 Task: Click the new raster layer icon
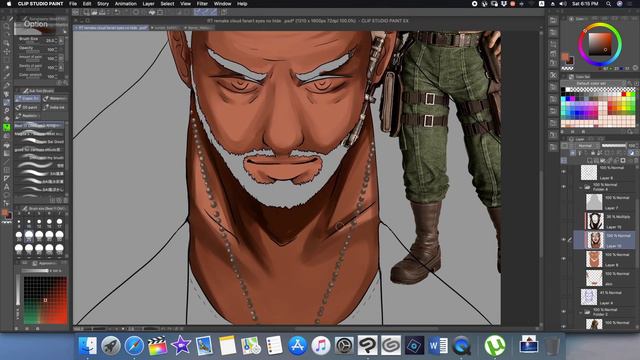589,160
